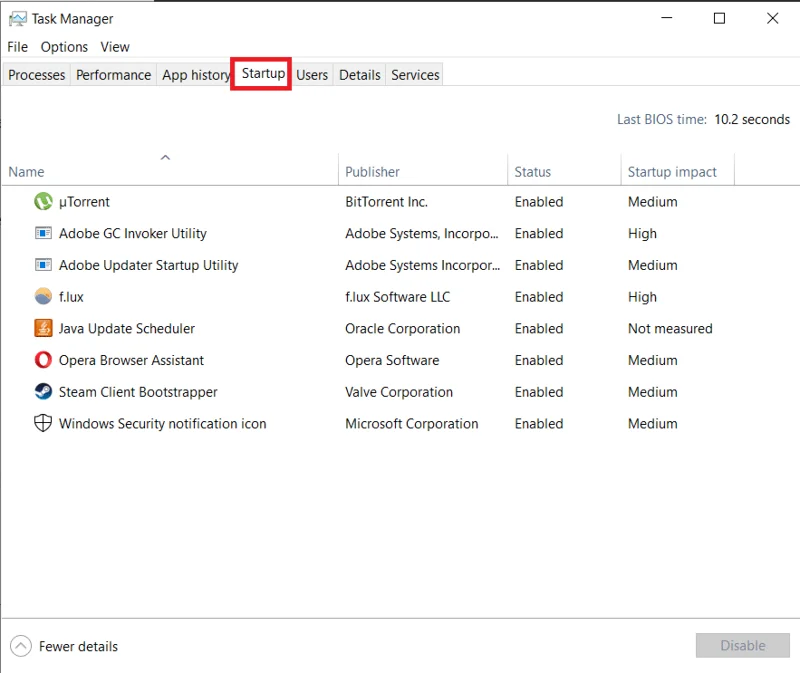Image resolution: width=800 pixels, height=673 pixels.
Task: Click the Opera Software publisher cell
Action: 392,360
